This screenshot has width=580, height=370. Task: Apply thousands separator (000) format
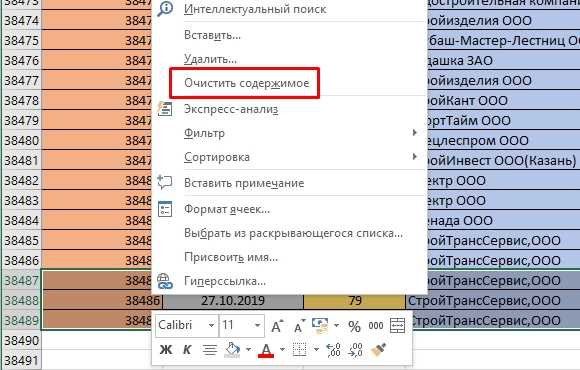(x=375, y=326)
